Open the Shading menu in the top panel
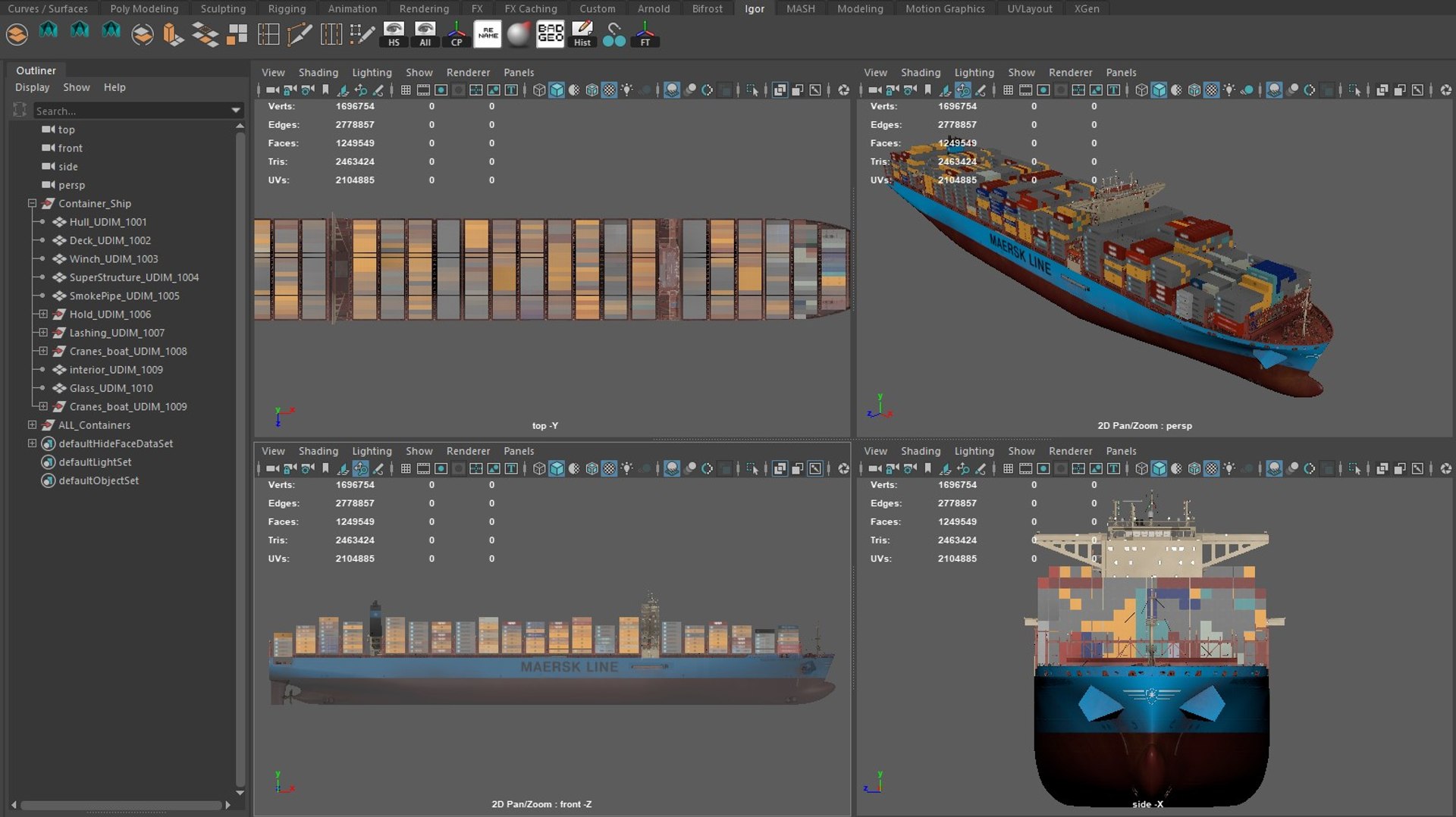The width and height of the screenshot is (1456, 817). (318, 72)
